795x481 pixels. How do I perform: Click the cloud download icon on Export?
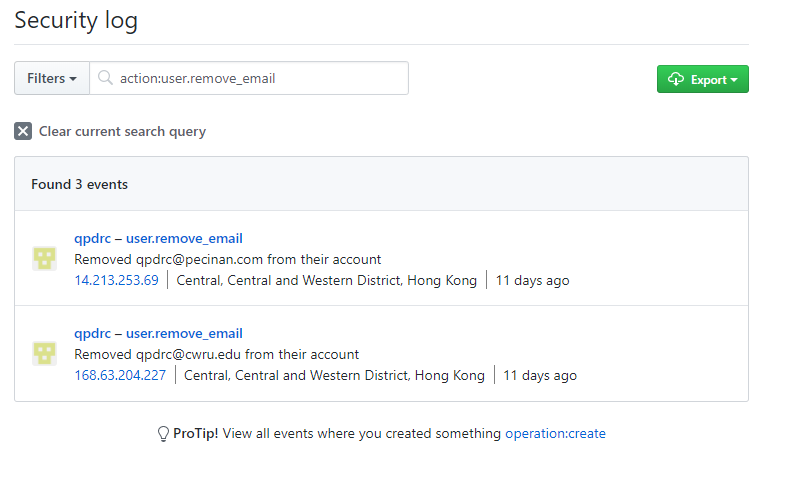coord(676,80)
